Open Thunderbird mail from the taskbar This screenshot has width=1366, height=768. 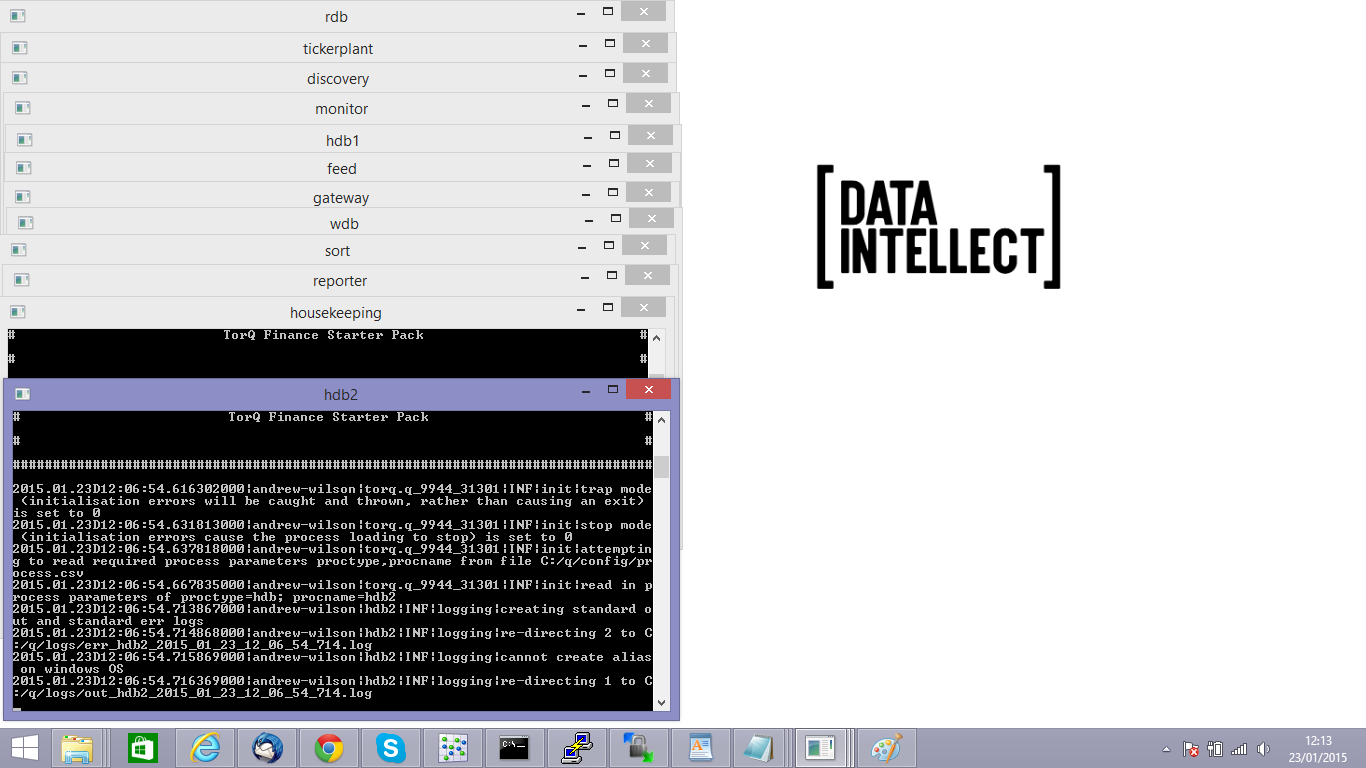(x=267, y=748)
